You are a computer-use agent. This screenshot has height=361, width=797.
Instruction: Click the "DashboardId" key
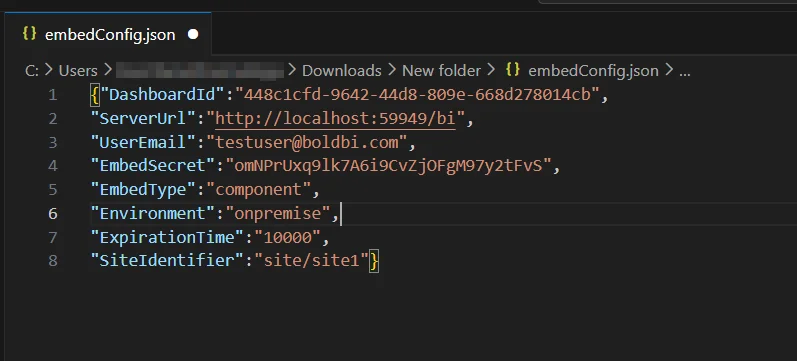coord(162,95)
